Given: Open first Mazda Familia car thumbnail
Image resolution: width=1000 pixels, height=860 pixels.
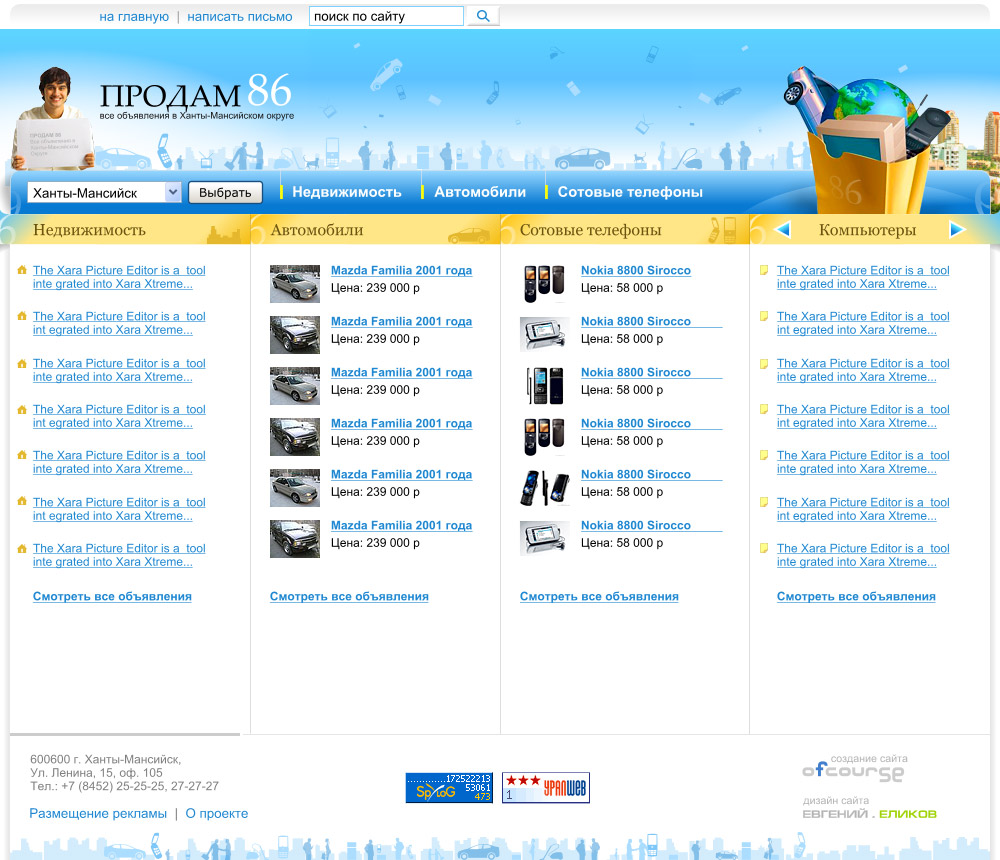Looking at the screenshot, I should click(295, 284).
